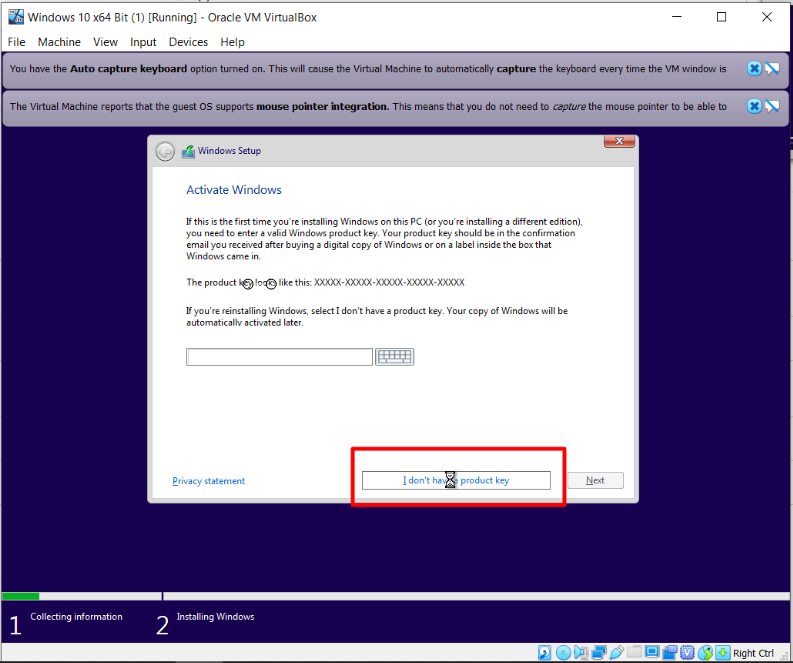Maximize the VirtualBox window

click(722, 17)
